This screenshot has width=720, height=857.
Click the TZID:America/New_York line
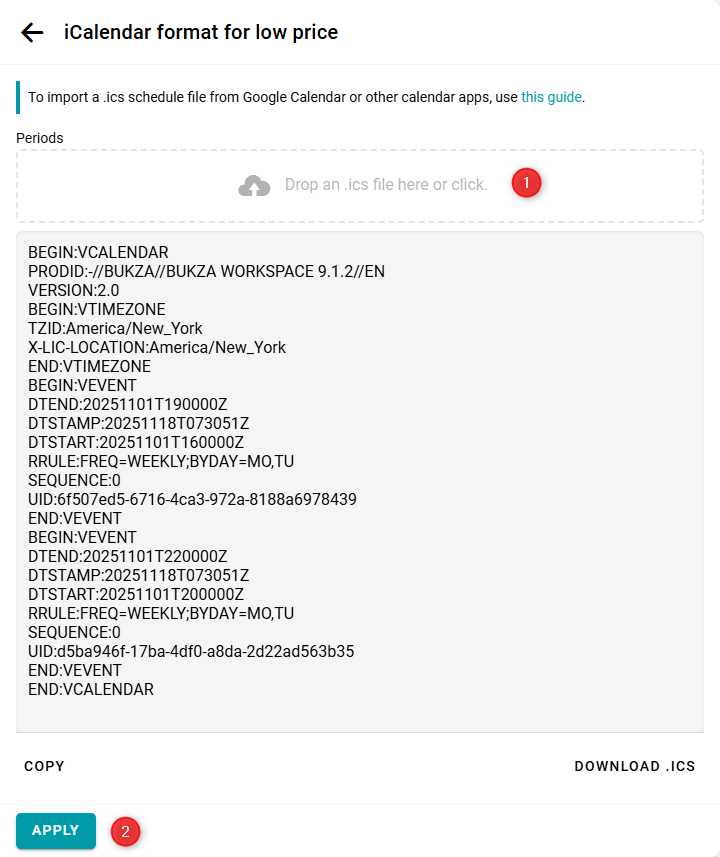click(x=115, y=328)
